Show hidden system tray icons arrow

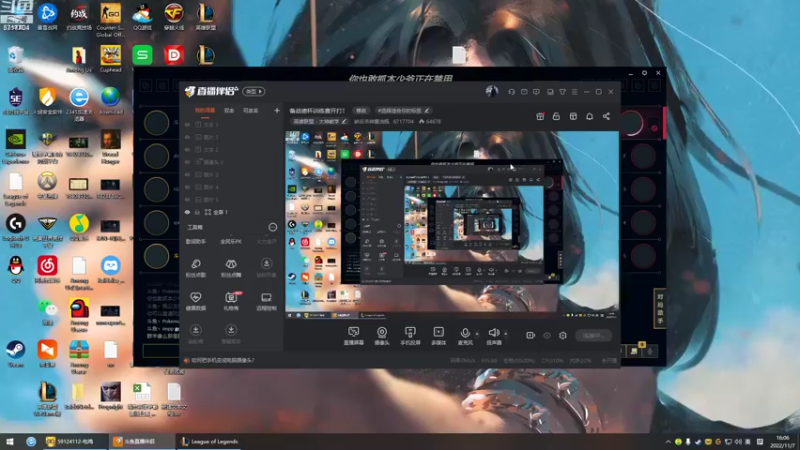point(668,442)
